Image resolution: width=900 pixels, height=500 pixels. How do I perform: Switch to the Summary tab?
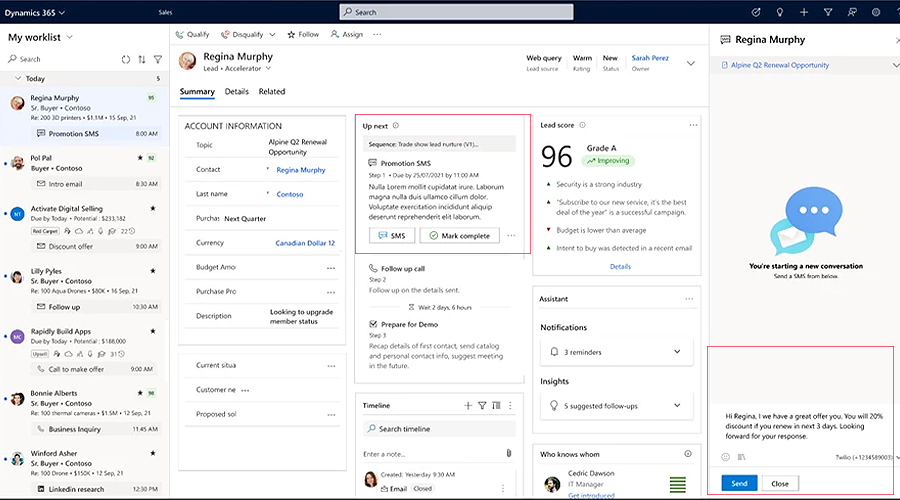(197, 92)
